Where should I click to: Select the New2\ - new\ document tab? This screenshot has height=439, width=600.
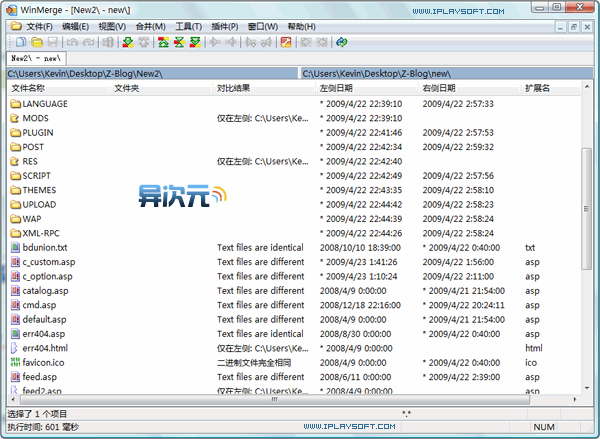[x=36, y=58]
